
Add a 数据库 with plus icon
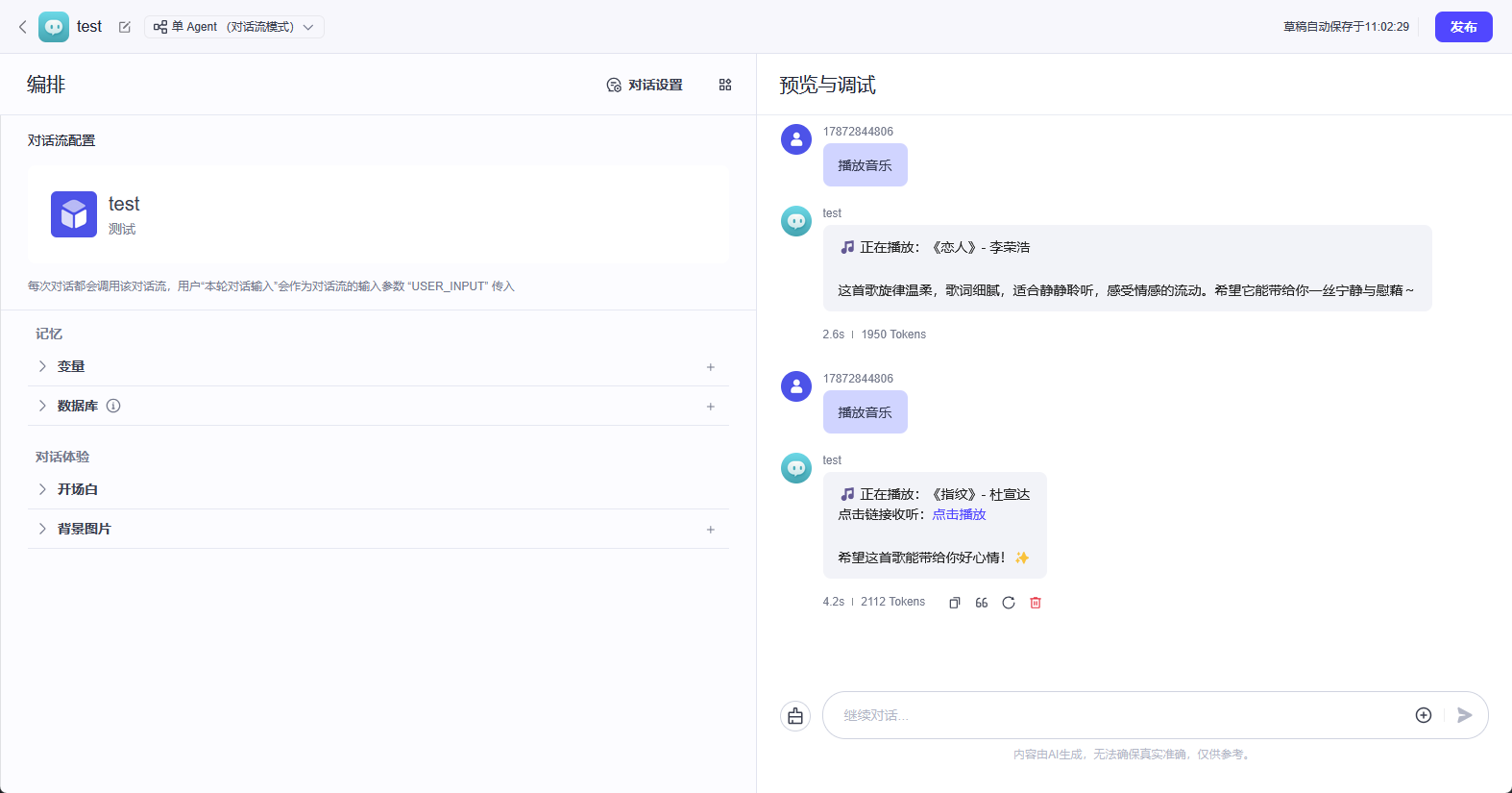click(711, 407)
